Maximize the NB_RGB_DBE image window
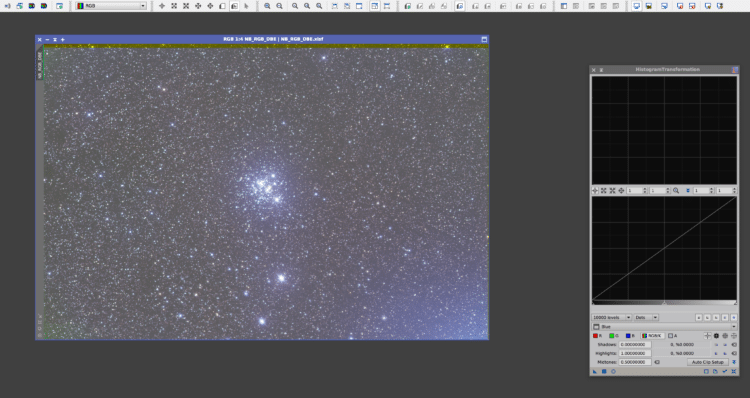 484,39
